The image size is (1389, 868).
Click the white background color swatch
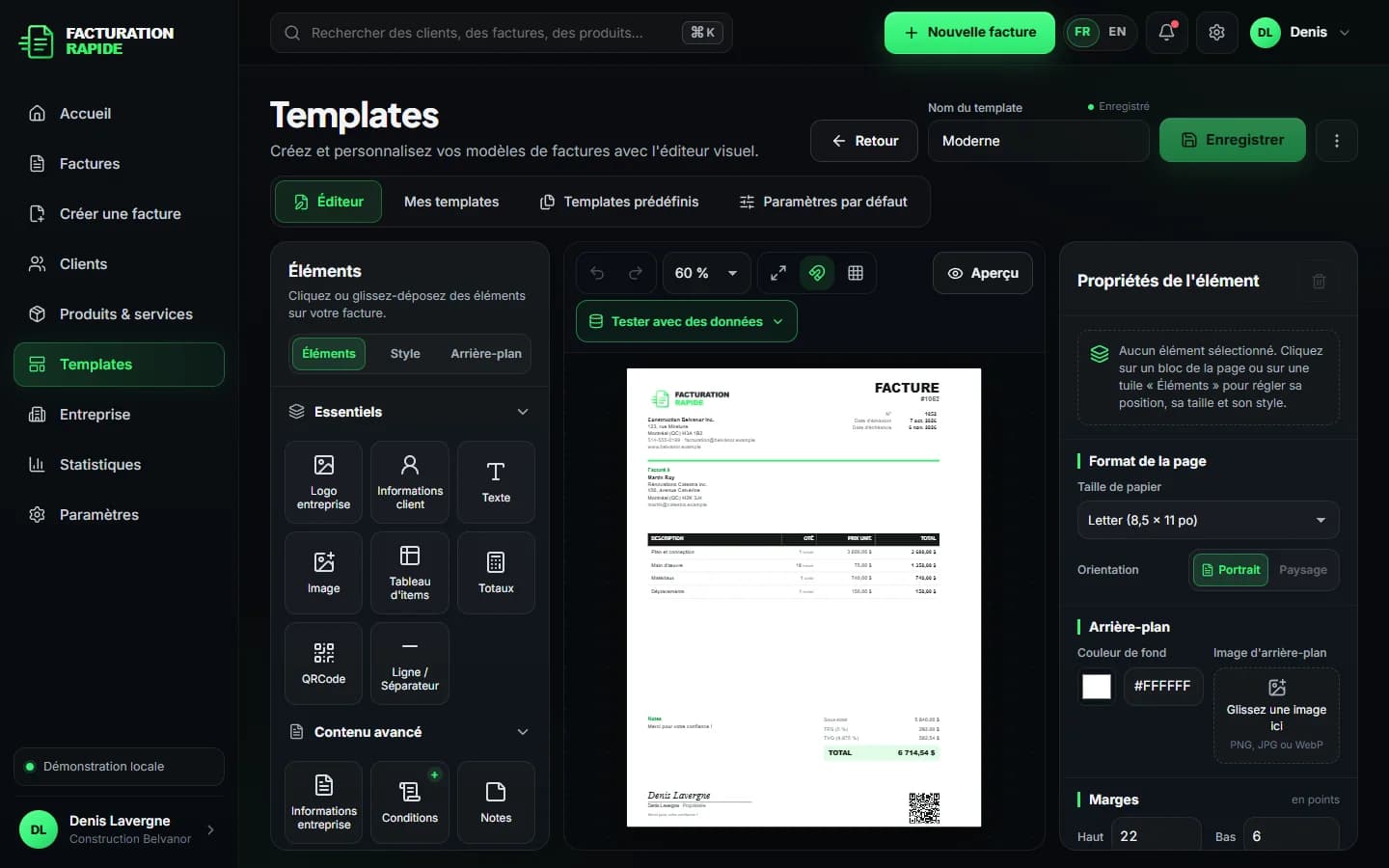point(1097,687)
